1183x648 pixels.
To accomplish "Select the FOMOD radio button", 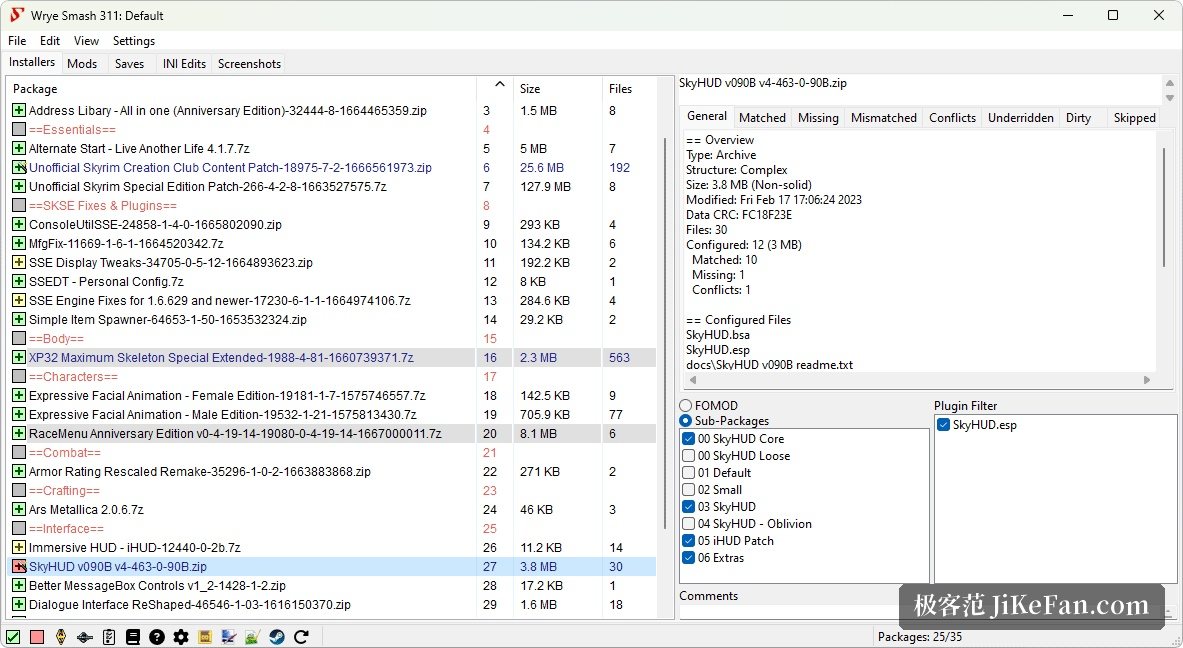I will (x=686, y=406).
